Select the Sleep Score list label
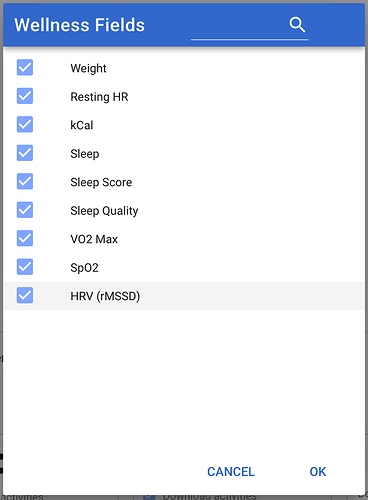The height and width of the screenshot is (500, 368). pos(101,182)
